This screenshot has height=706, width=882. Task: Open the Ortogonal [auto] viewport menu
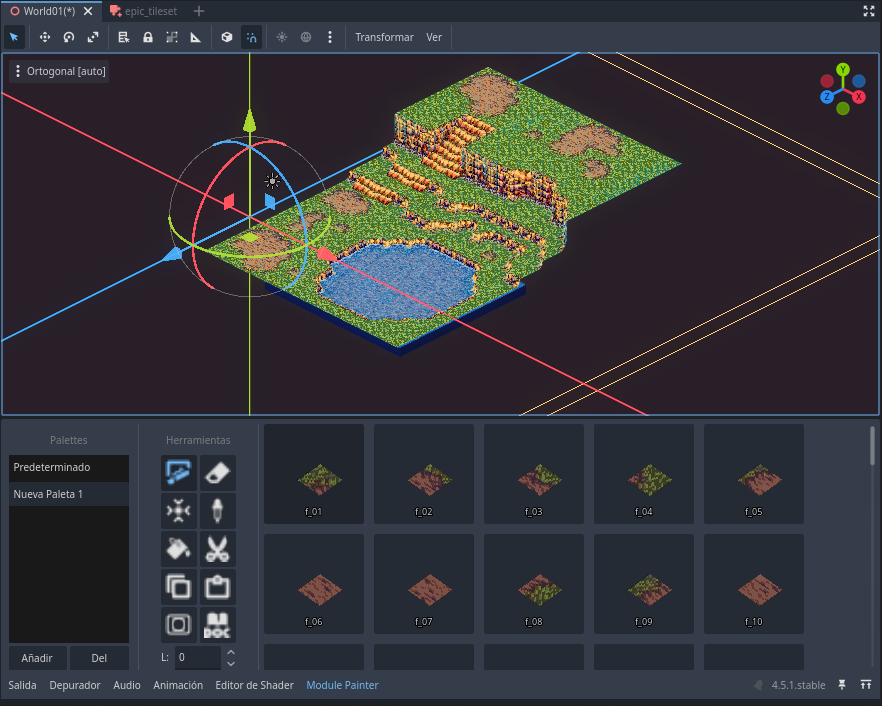(60, 71)
